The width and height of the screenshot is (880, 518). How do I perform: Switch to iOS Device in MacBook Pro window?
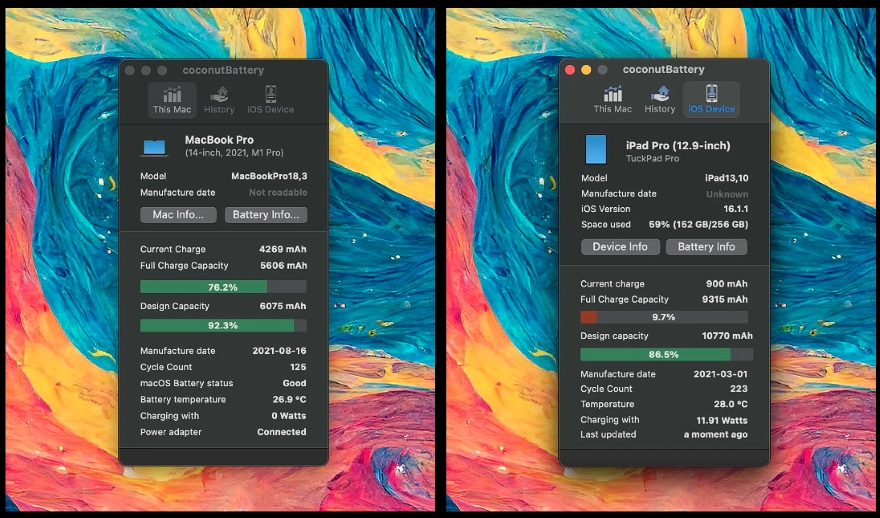[x=271, y=100]
